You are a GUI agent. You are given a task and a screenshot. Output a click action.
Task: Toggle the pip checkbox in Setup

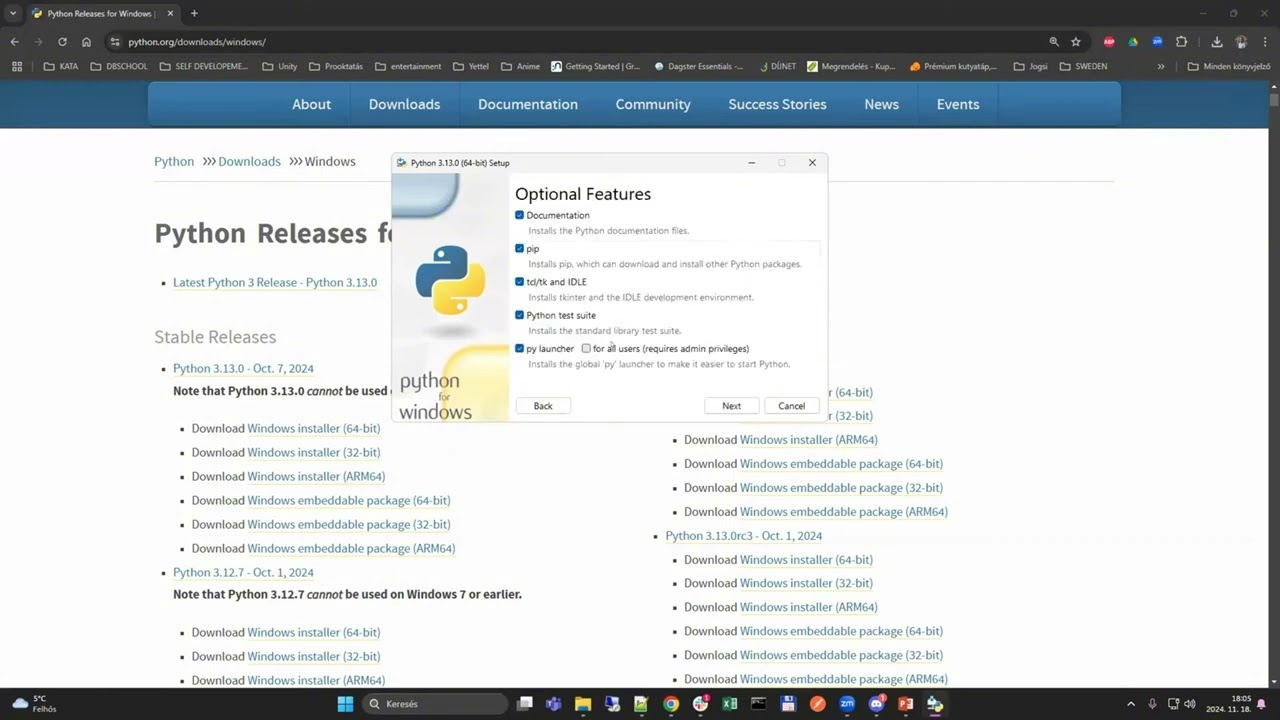519,248
